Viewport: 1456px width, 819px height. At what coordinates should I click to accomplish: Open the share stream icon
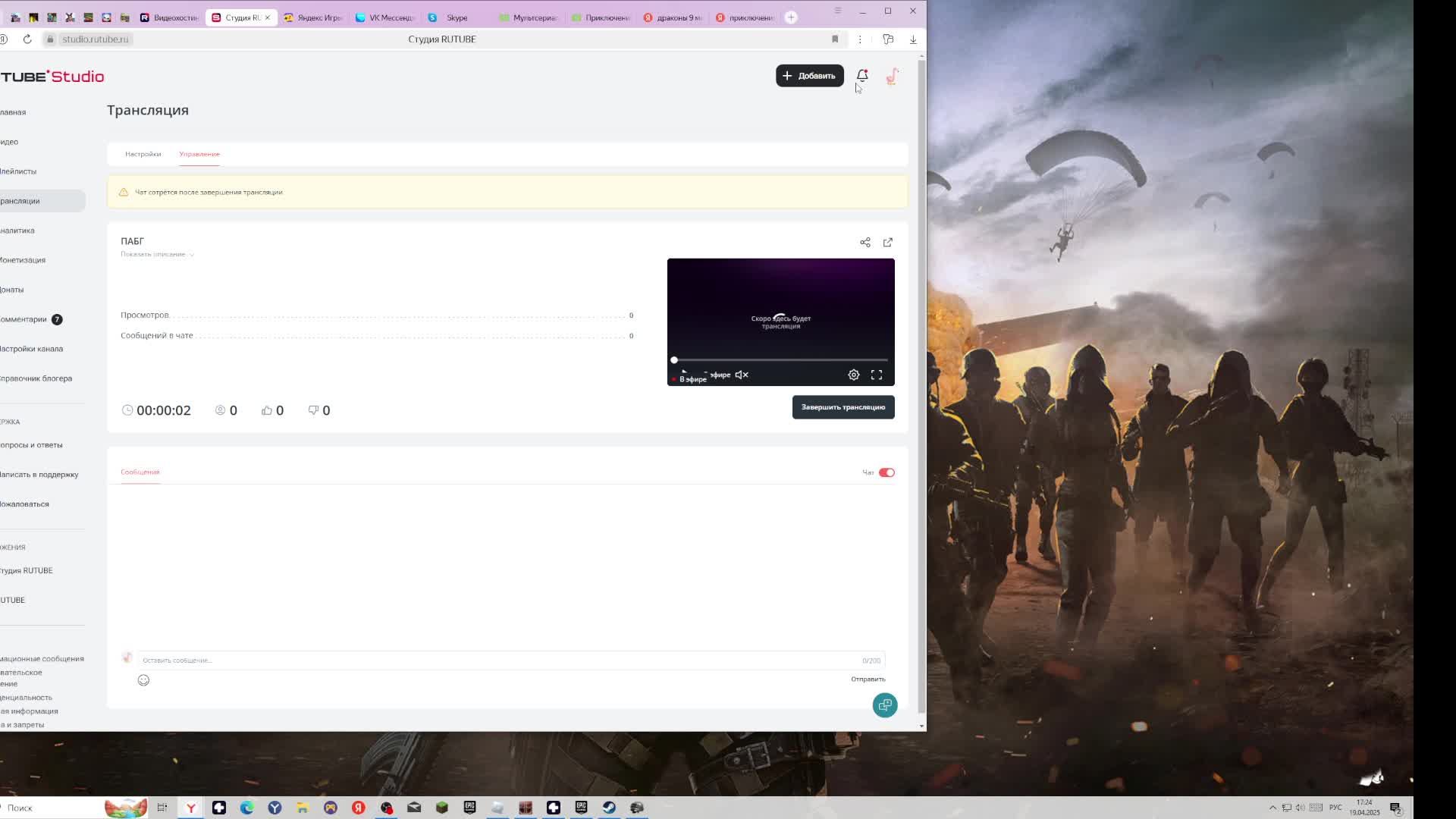coord(865,243)
